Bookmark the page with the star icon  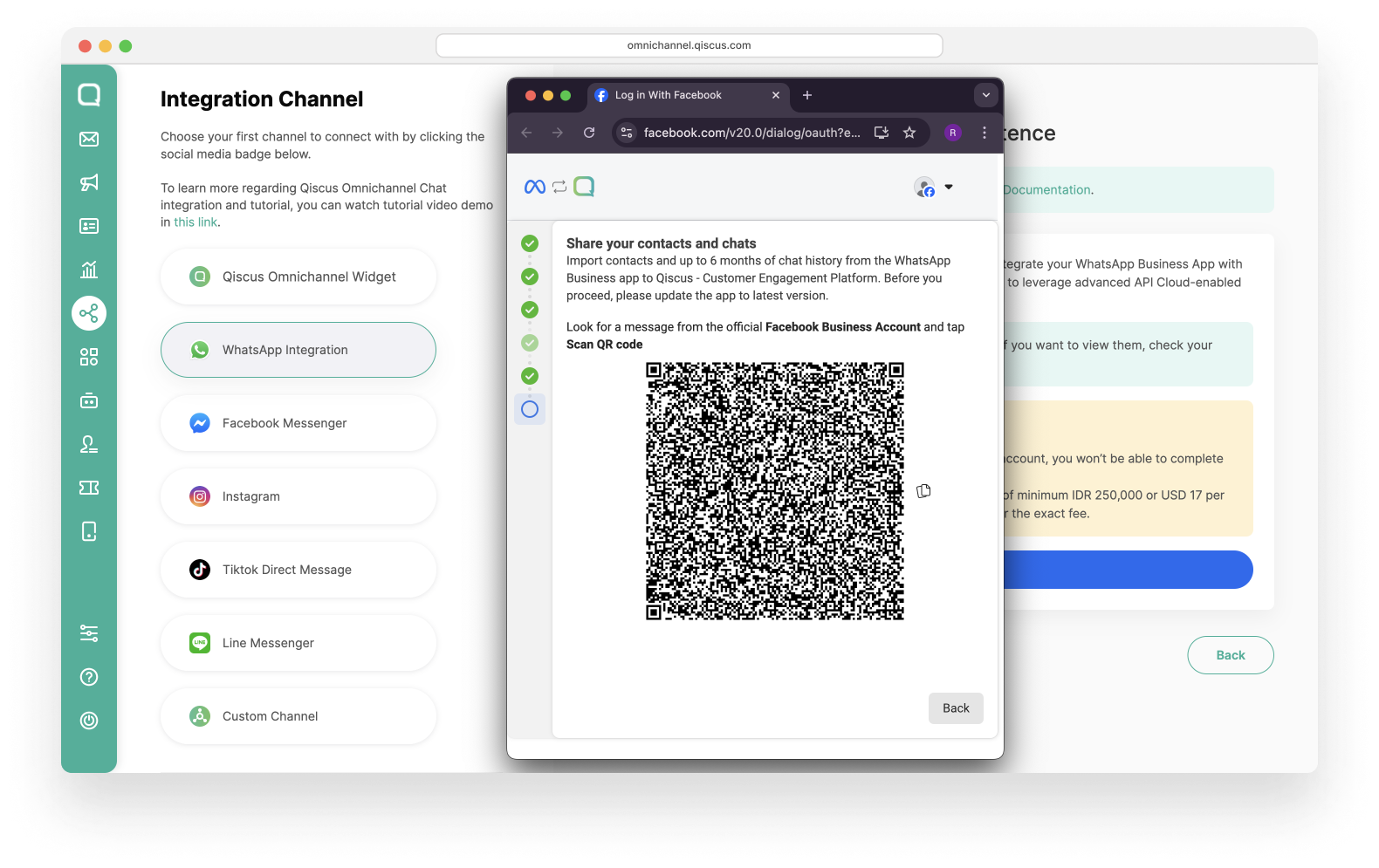[x=909, y=133]
